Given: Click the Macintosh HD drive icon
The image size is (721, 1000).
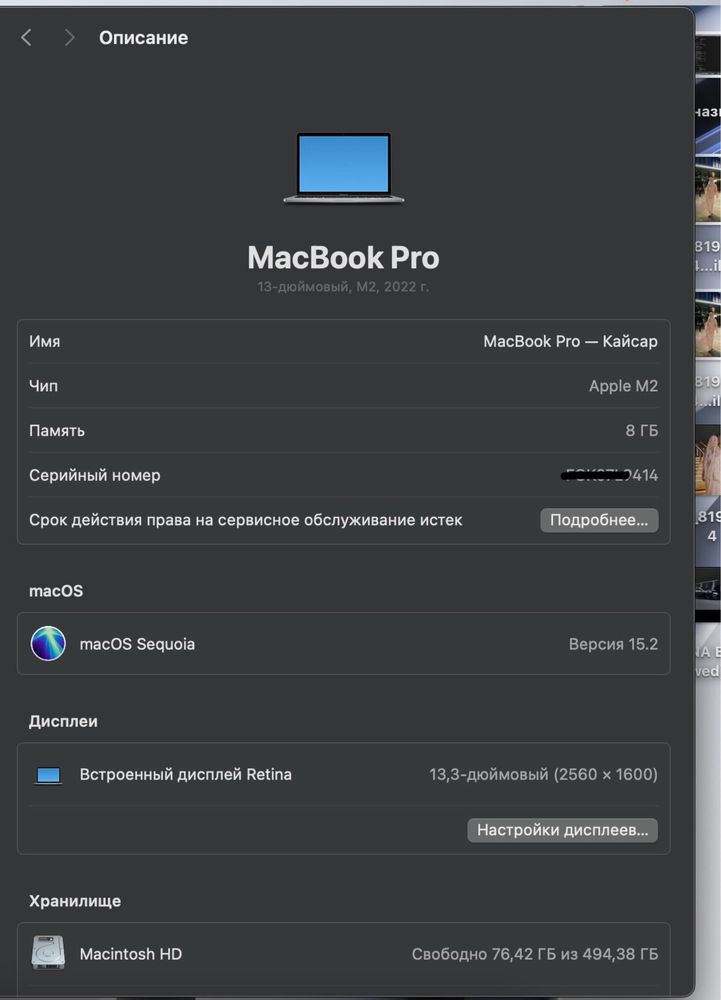Looking at the screenshot, I should 48,953.
